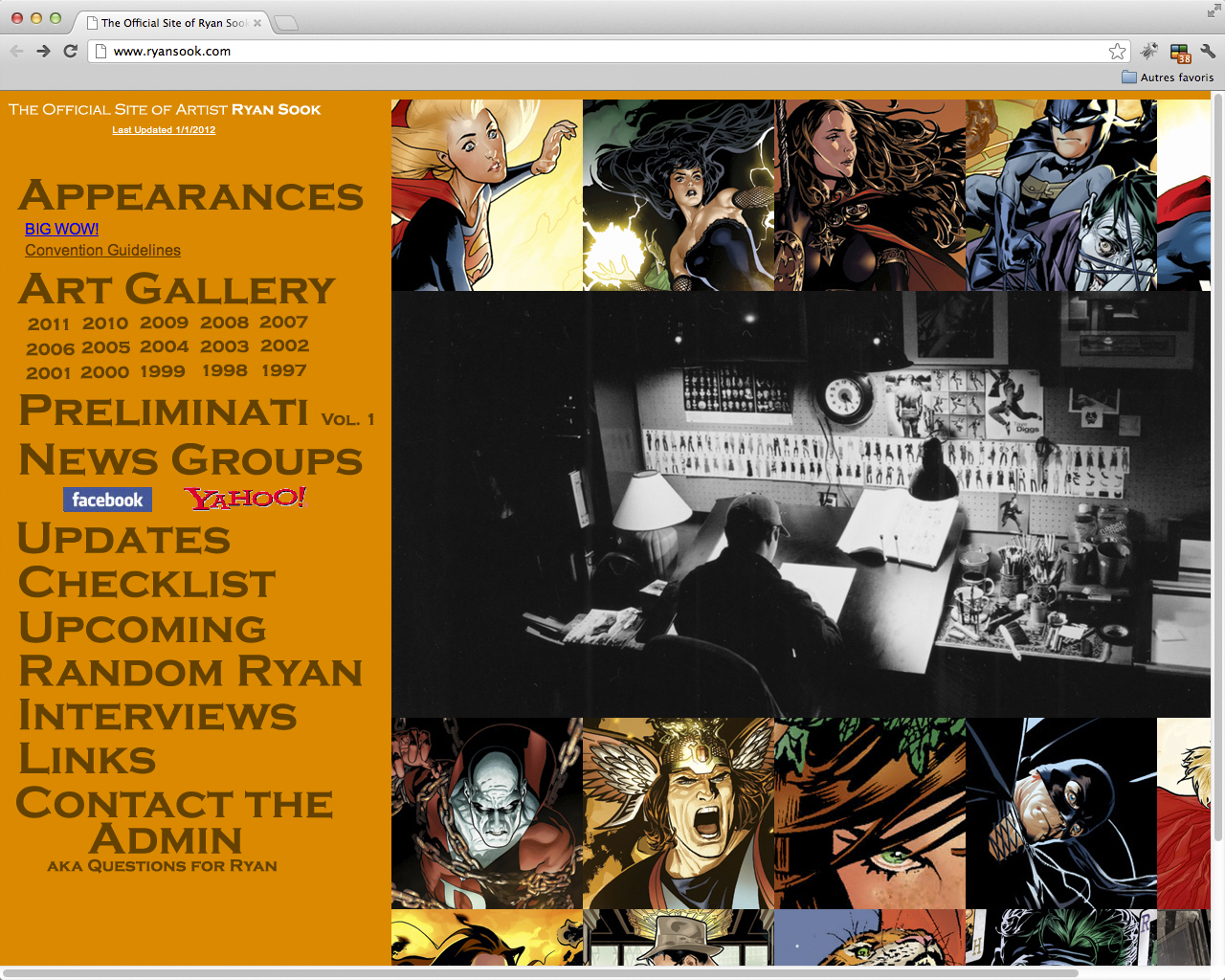
Task: Open the 1997 gallery year
Action: (x=283, y=370)
